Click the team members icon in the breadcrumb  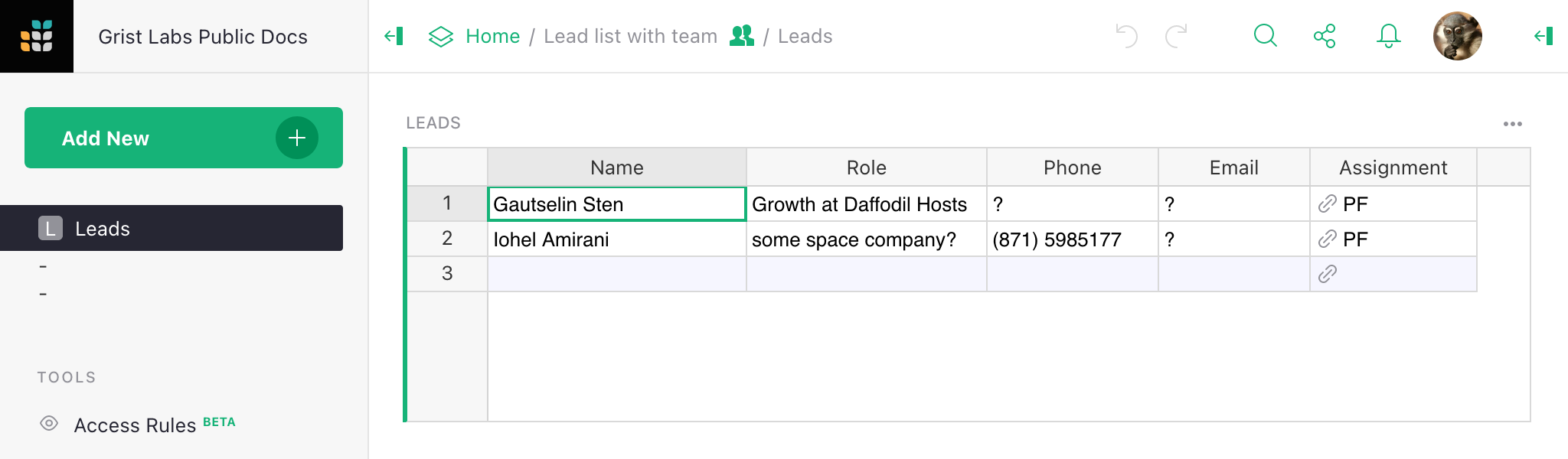tap(741, 35)
